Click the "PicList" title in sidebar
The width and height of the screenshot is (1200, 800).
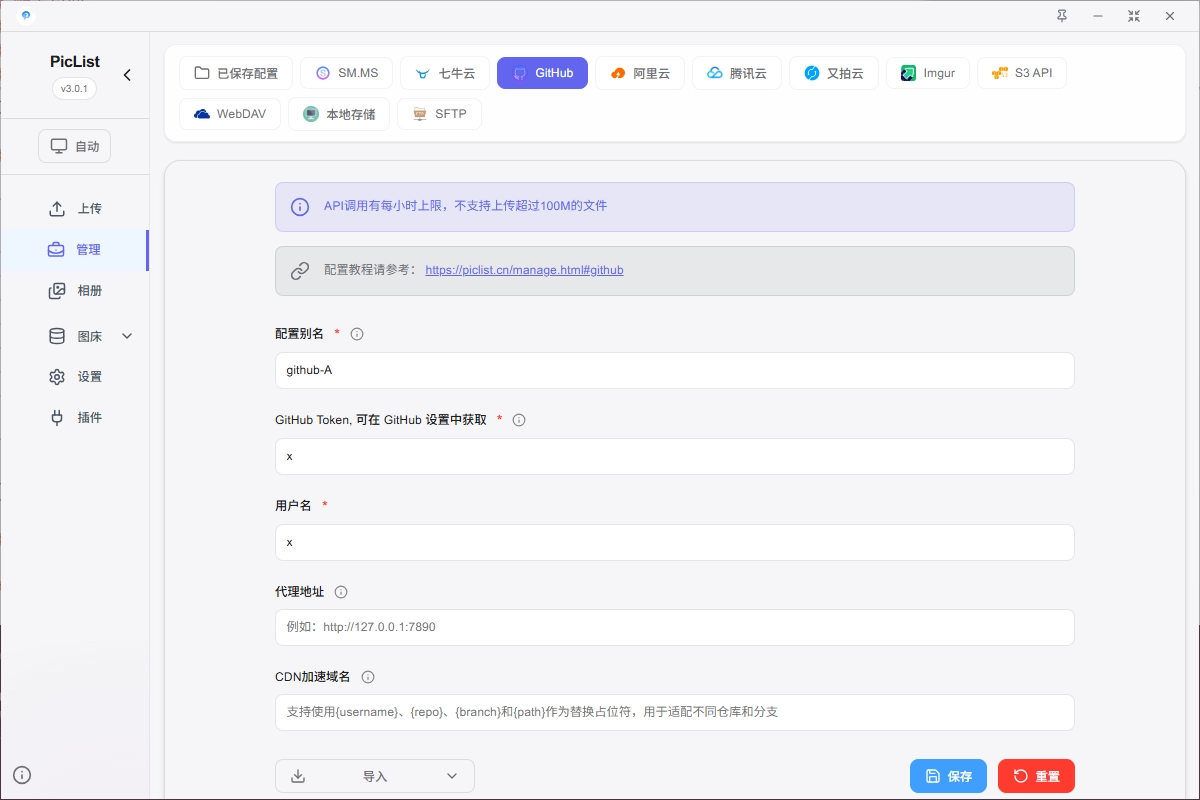tap(75, 62)
